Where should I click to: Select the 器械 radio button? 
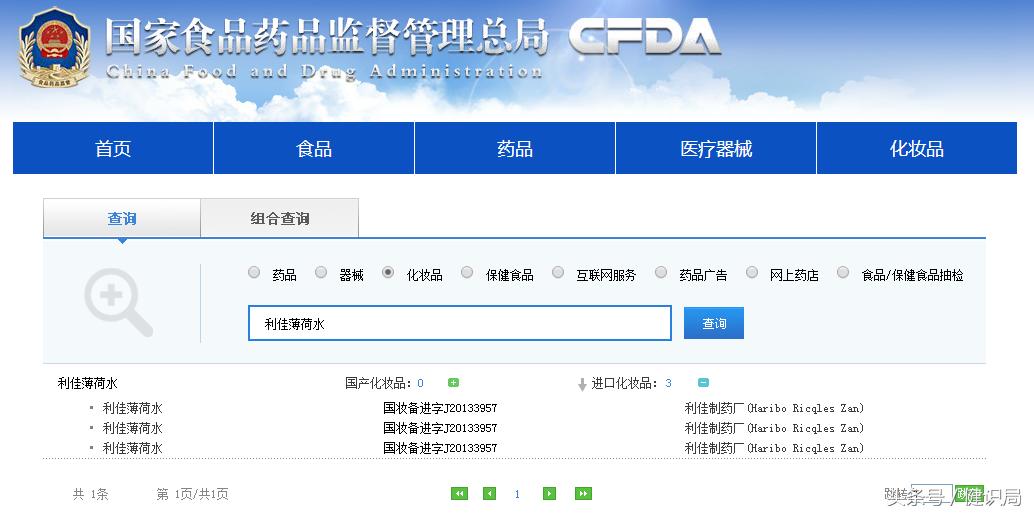[x=320, y=273]
